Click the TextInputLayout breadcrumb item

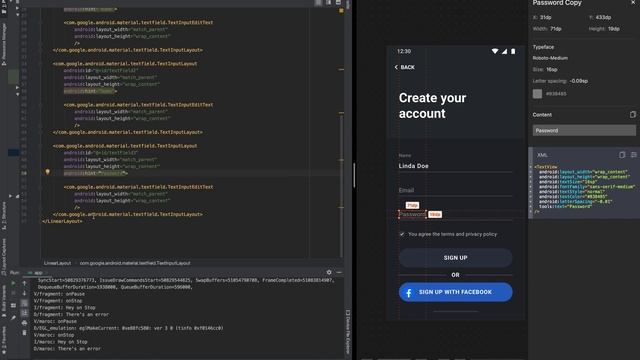[x=135, y=263]
